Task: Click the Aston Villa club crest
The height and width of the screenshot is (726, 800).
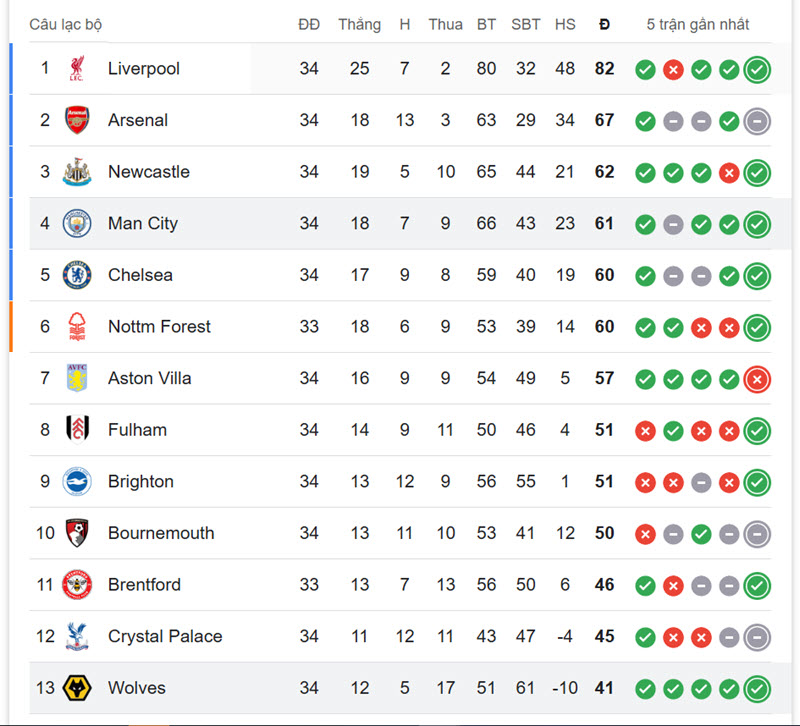Action: click(77, 378)
